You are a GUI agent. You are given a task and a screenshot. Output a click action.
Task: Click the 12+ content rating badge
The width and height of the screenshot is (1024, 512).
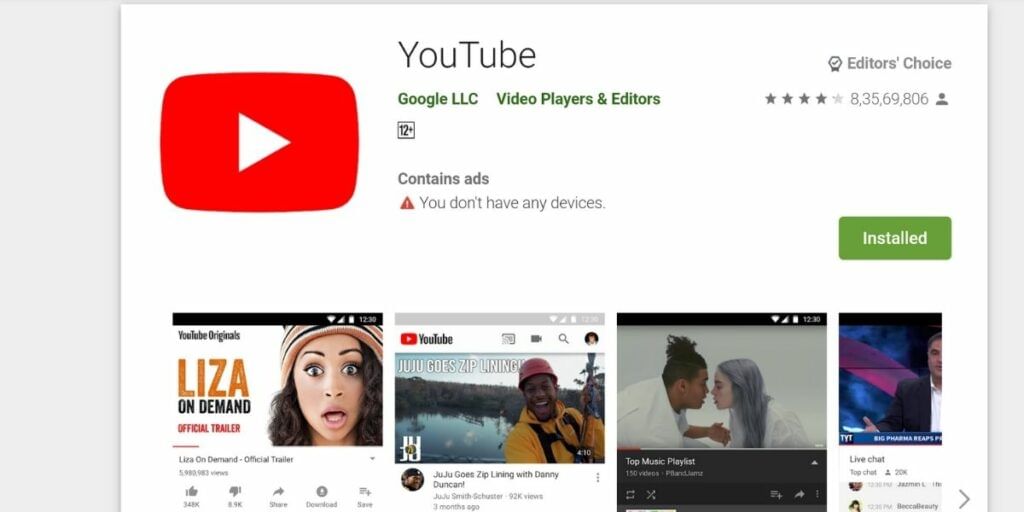click(x=406, y=130)
